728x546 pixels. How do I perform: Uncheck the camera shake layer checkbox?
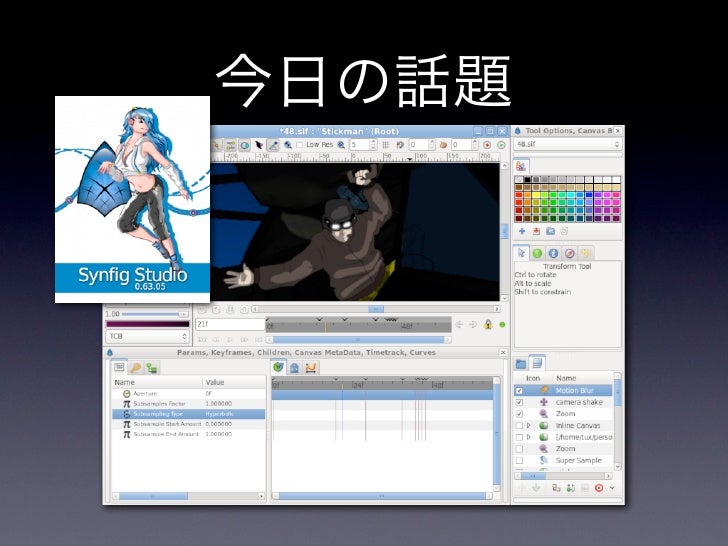[519, 402]
